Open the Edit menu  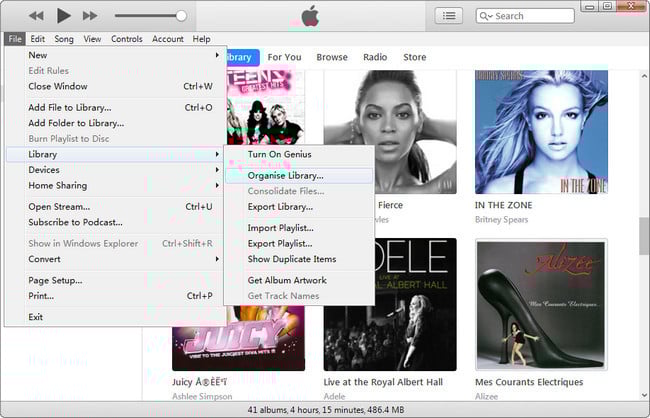point(37,39)
